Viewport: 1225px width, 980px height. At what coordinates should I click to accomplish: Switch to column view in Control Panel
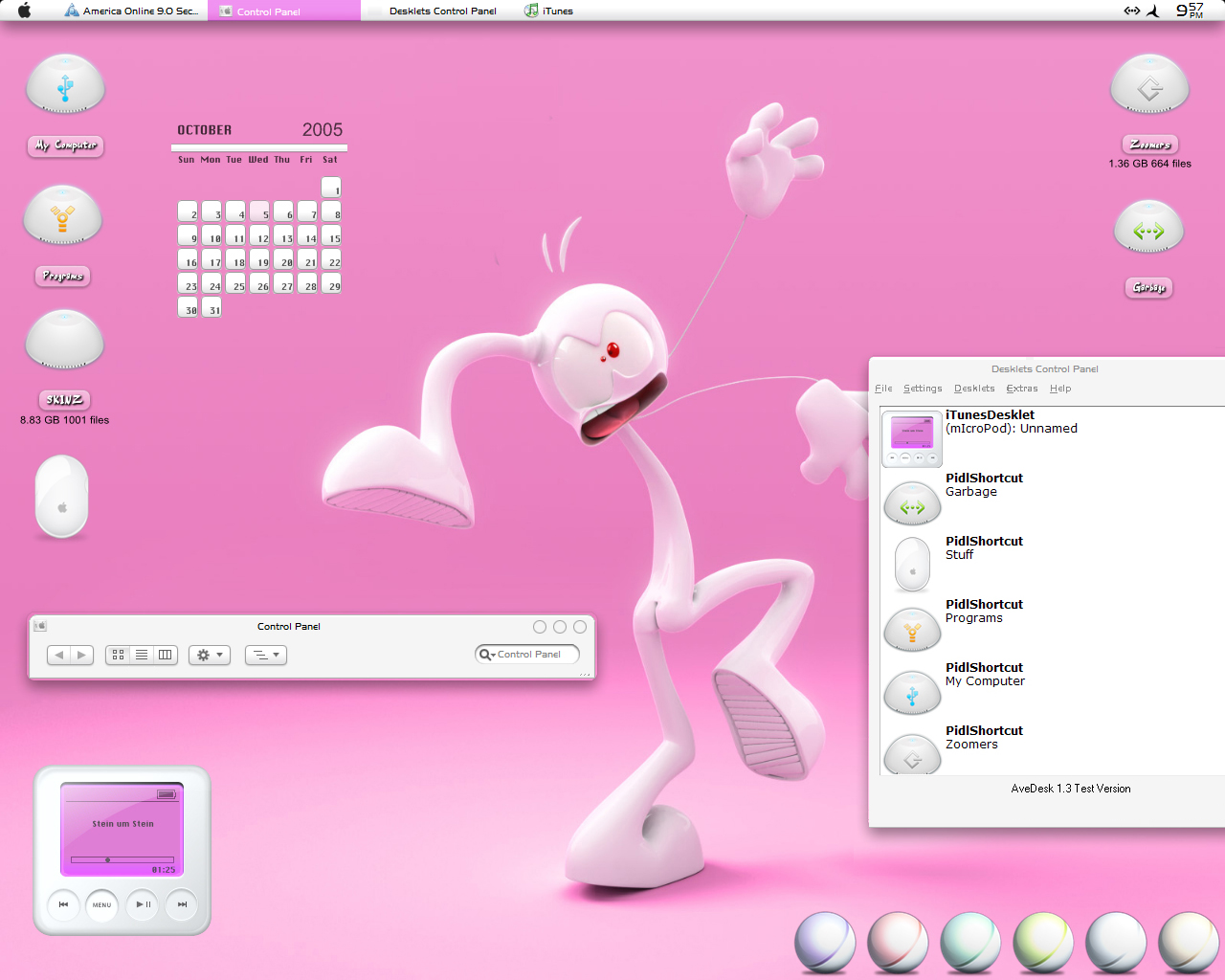pos(166,655)
